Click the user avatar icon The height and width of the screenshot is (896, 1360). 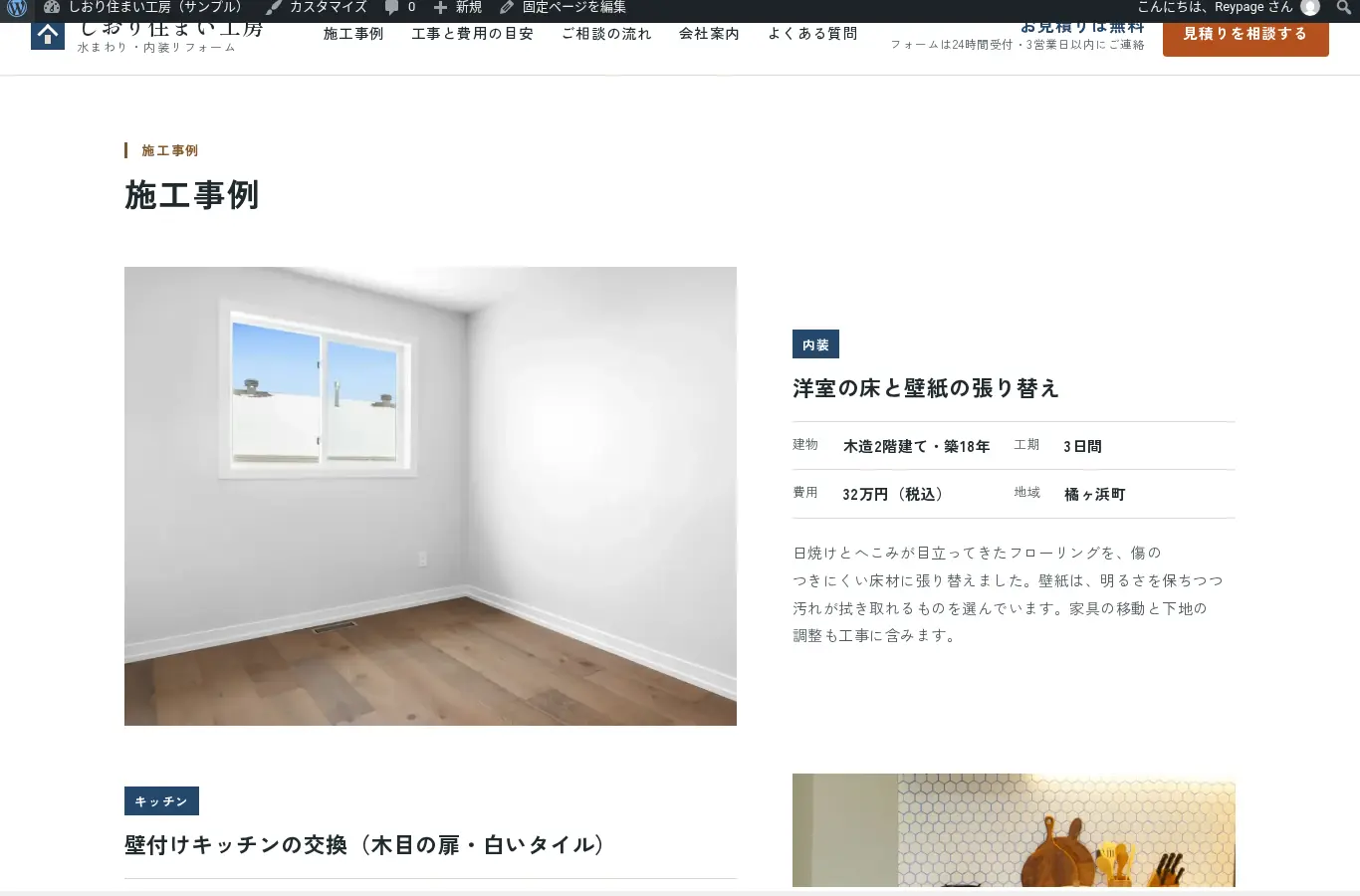pos(1310,7)
